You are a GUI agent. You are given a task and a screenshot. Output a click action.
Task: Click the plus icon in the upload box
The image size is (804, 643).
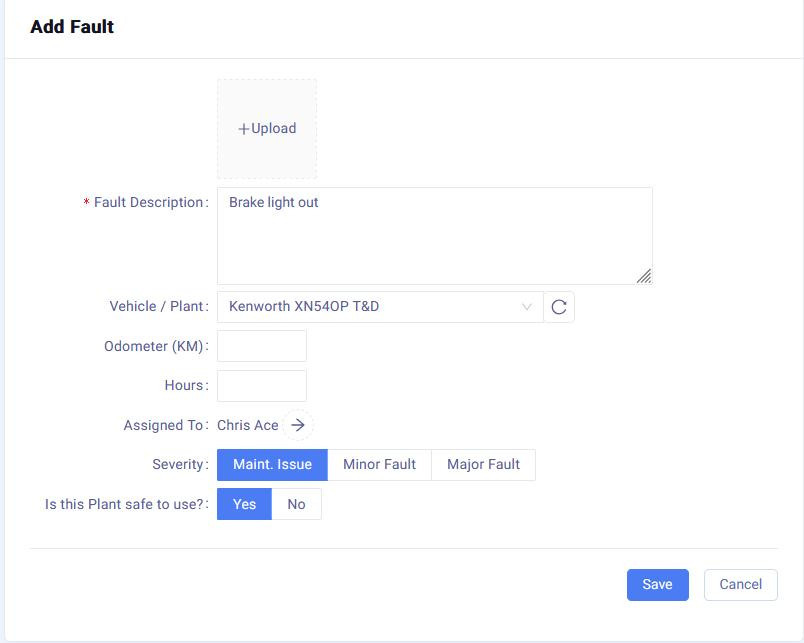pyautogui.click(x=243, y=129)
